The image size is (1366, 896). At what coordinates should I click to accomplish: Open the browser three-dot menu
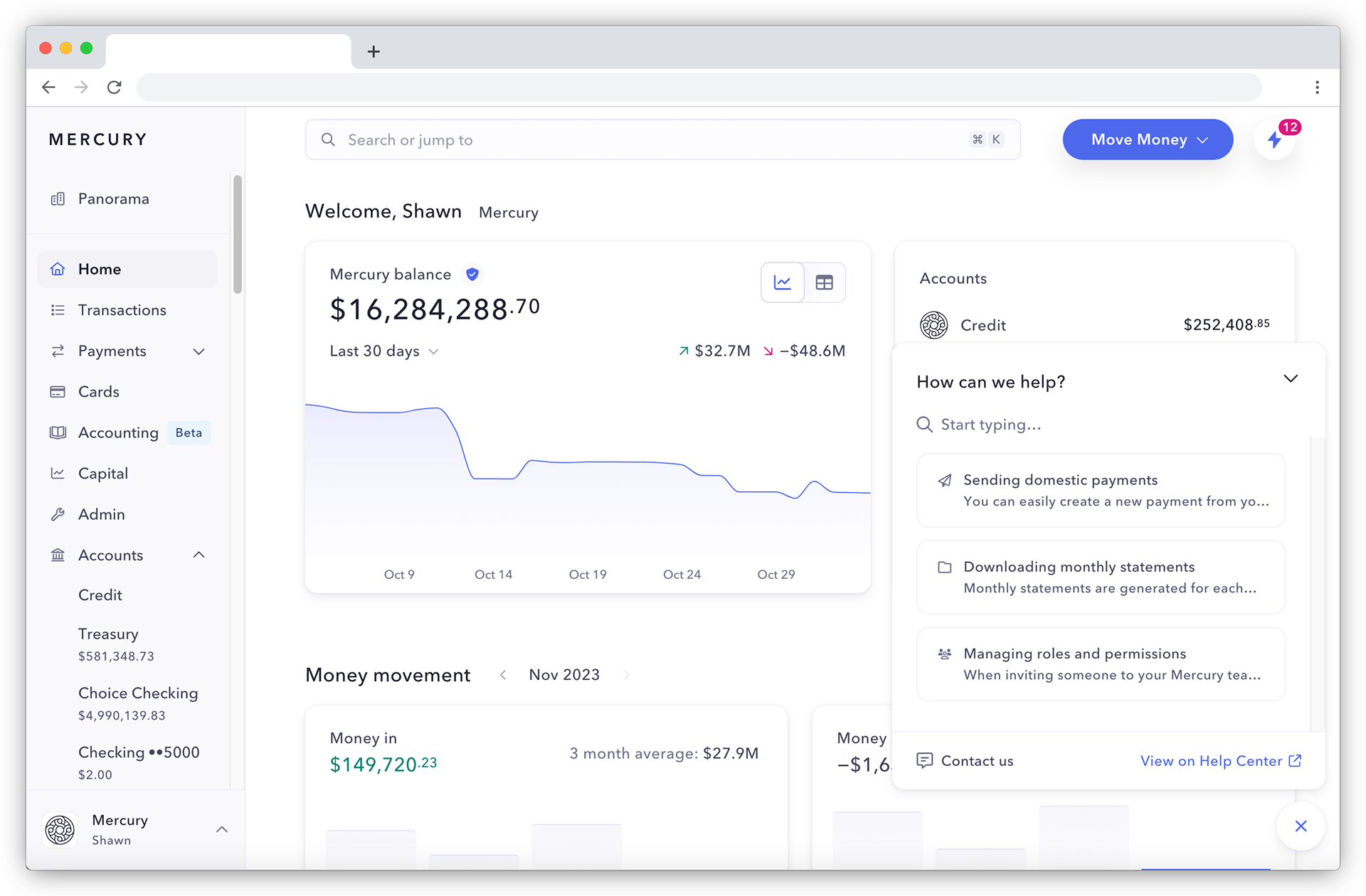click(x=1317, y=87)
